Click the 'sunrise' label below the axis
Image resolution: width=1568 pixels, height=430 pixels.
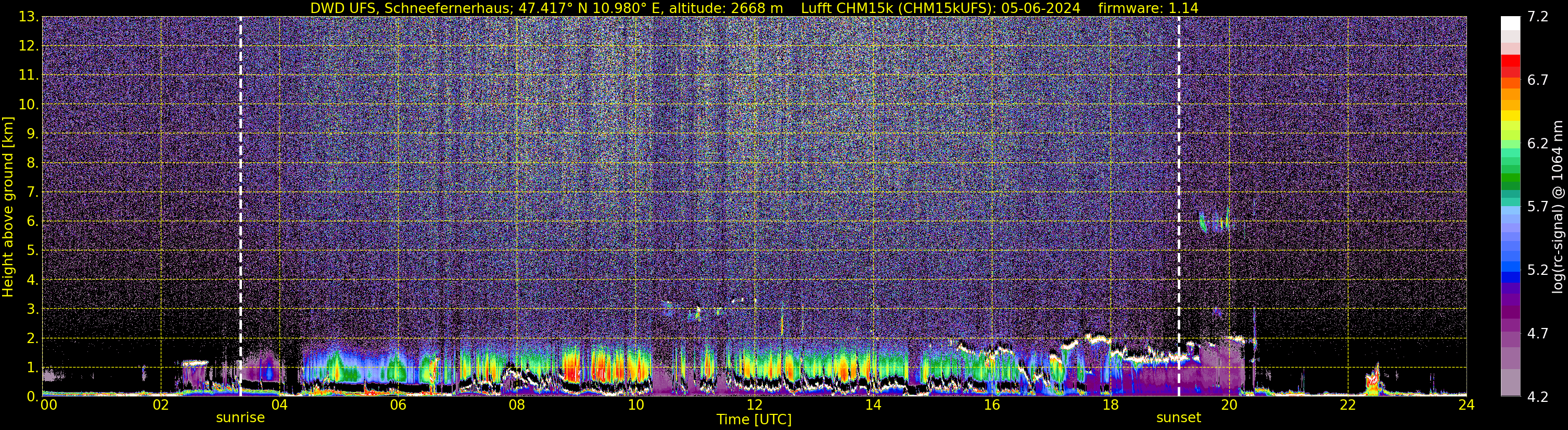click(x=240, y=418)
